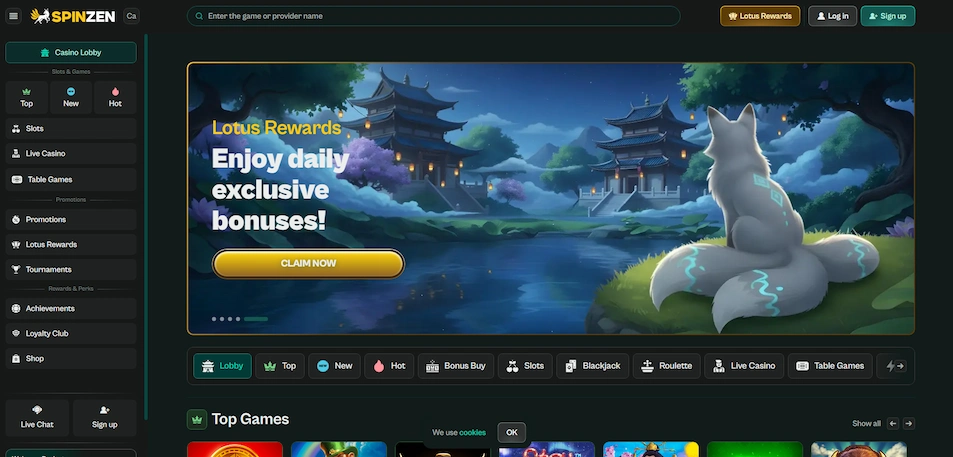The image size is (953, 457).
Task: Go to third banner slide dot
Action: point(230,319)
